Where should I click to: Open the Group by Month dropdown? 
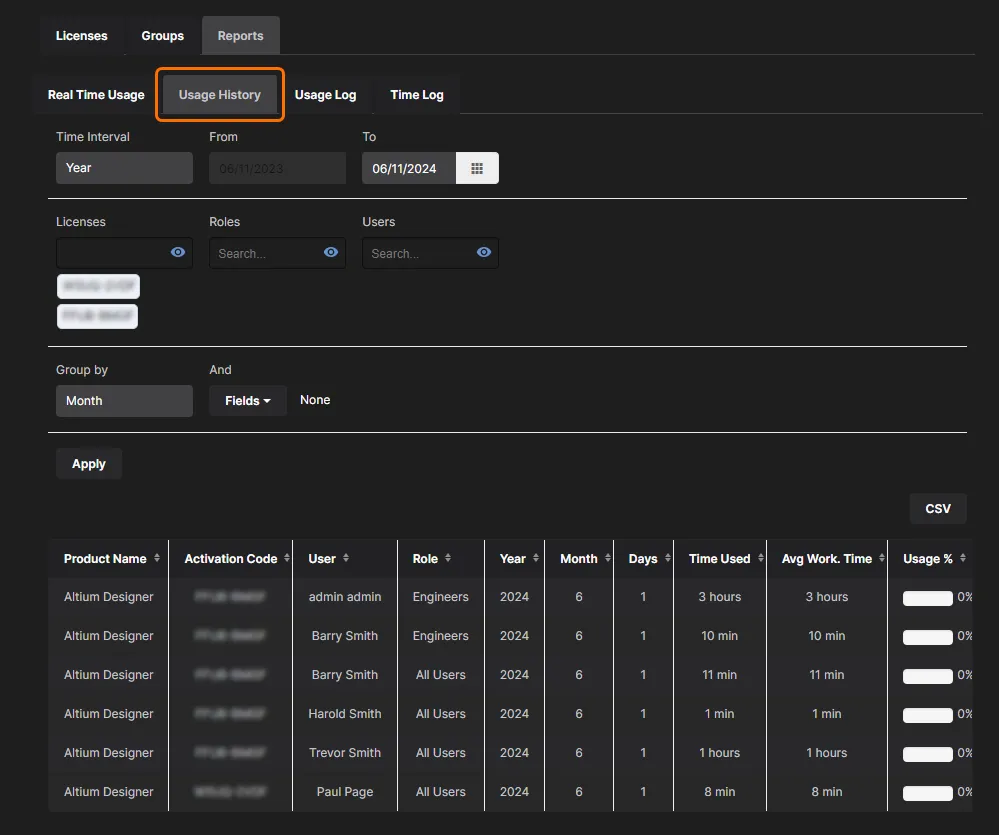(x=124, y=401)
